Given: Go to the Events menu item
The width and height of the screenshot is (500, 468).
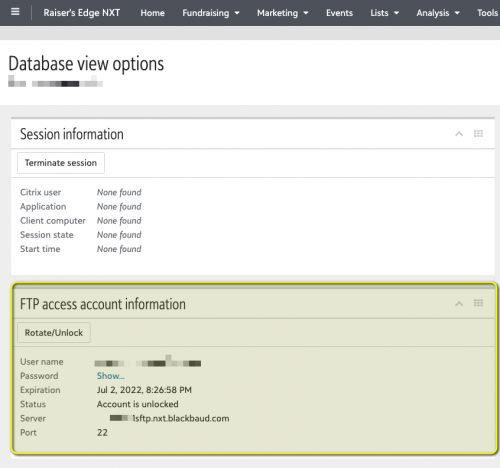Looking at the screenshot, I should [339, 13].
